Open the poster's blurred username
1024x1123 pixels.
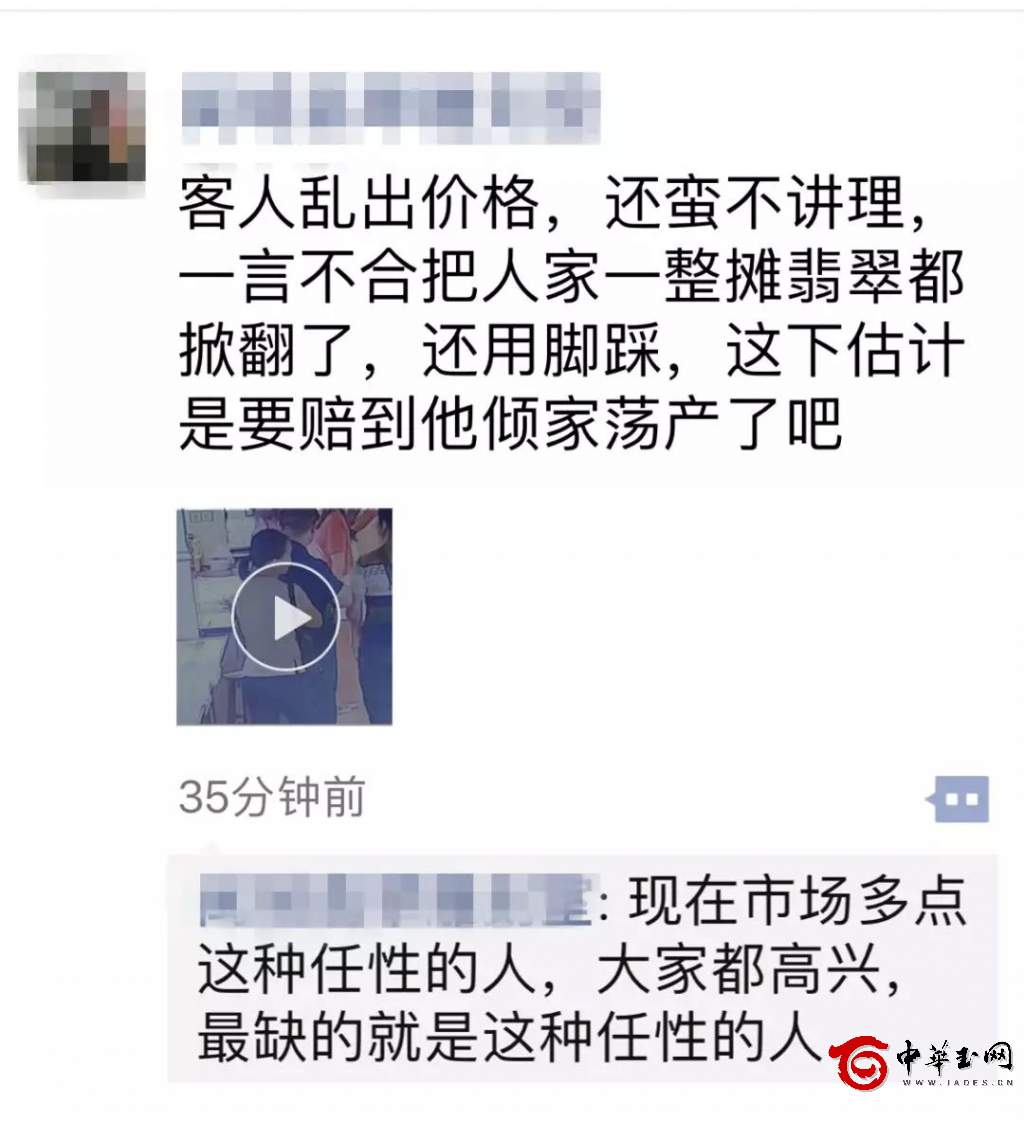click(391, 107)
